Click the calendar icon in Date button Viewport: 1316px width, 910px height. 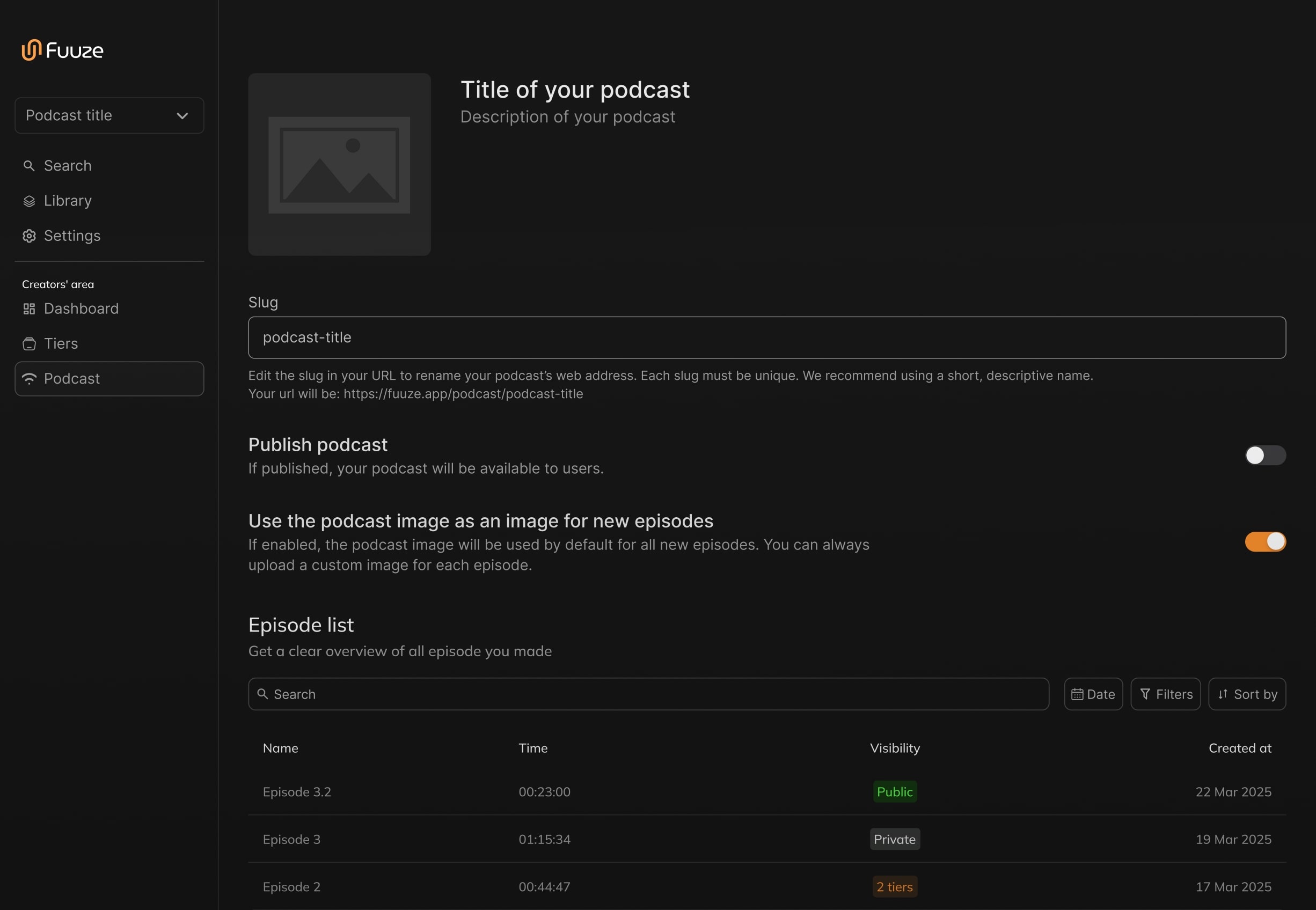1077,694
